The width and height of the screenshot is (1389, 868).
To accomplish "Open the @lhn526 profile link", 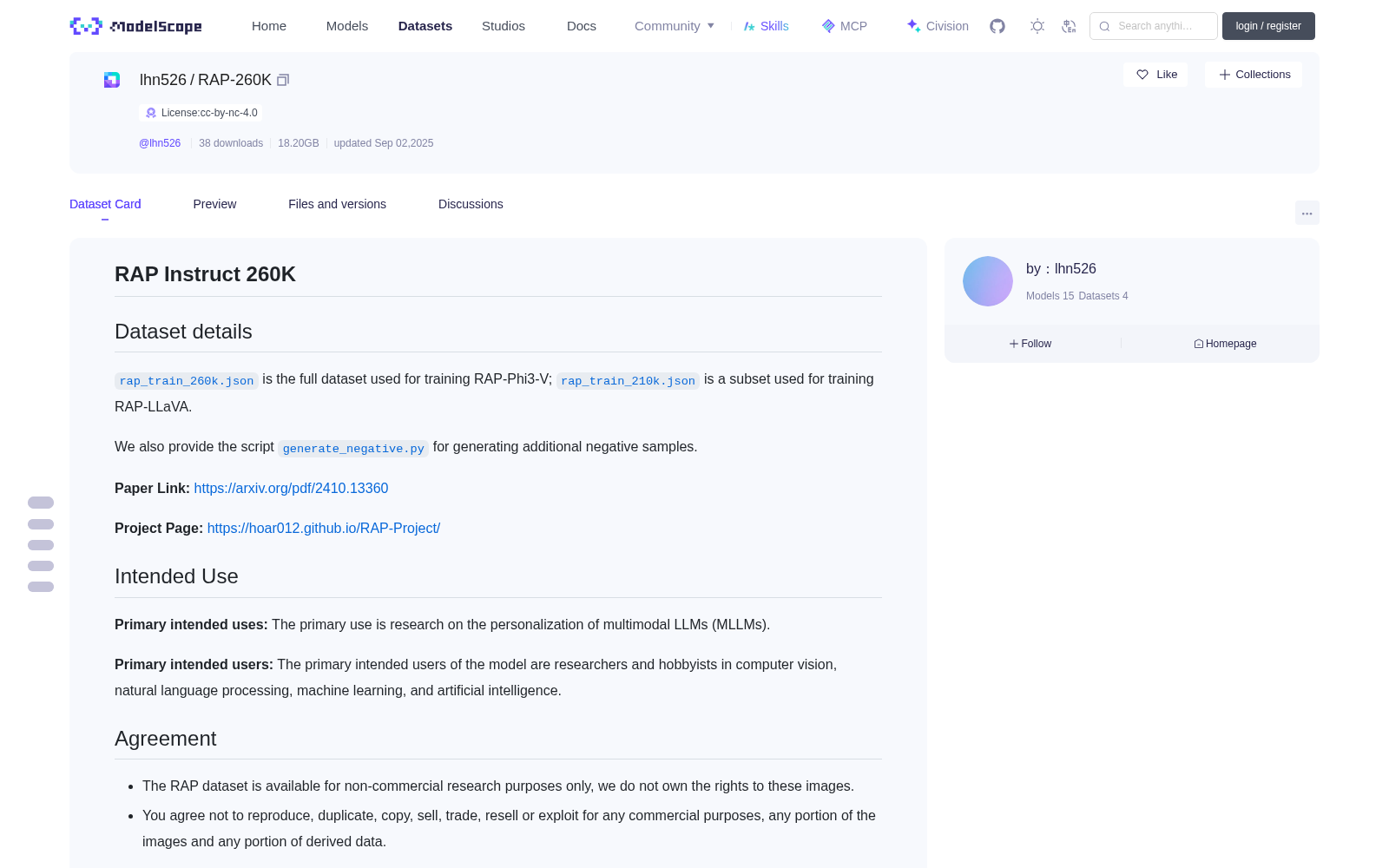I will (x=160, y=143).
